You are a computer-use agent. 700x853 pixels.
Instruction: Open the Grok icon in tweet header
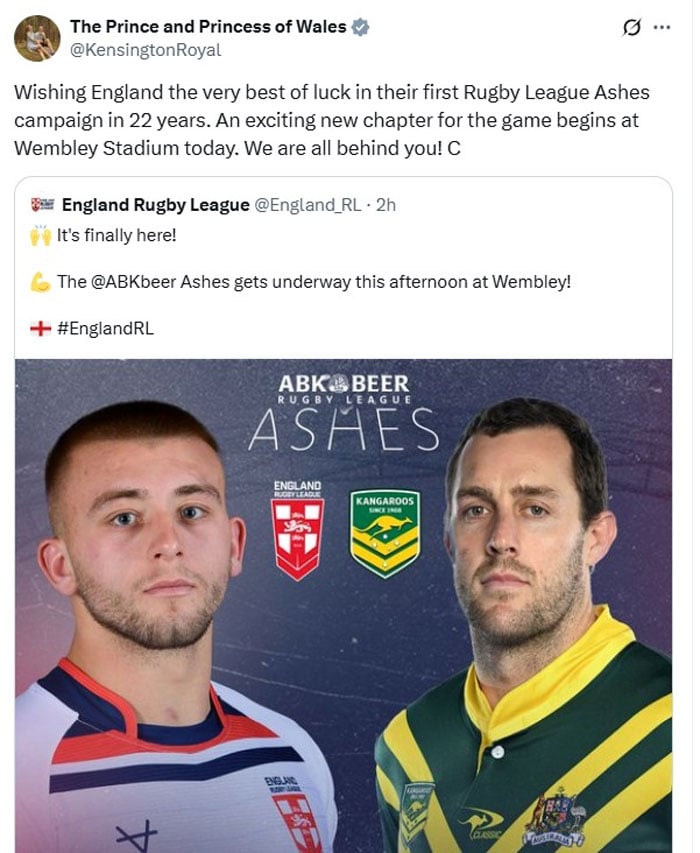pos(630,28)
